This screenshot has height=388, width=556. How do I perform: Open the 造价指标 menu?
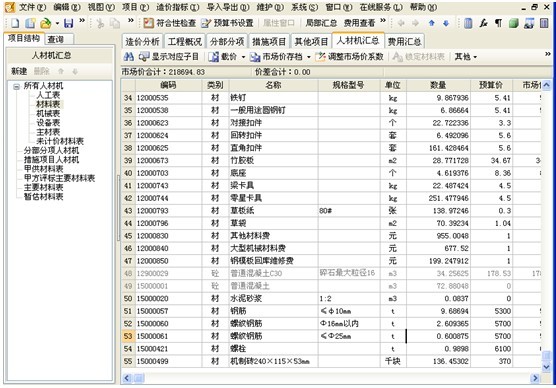[x=177, y=7]
